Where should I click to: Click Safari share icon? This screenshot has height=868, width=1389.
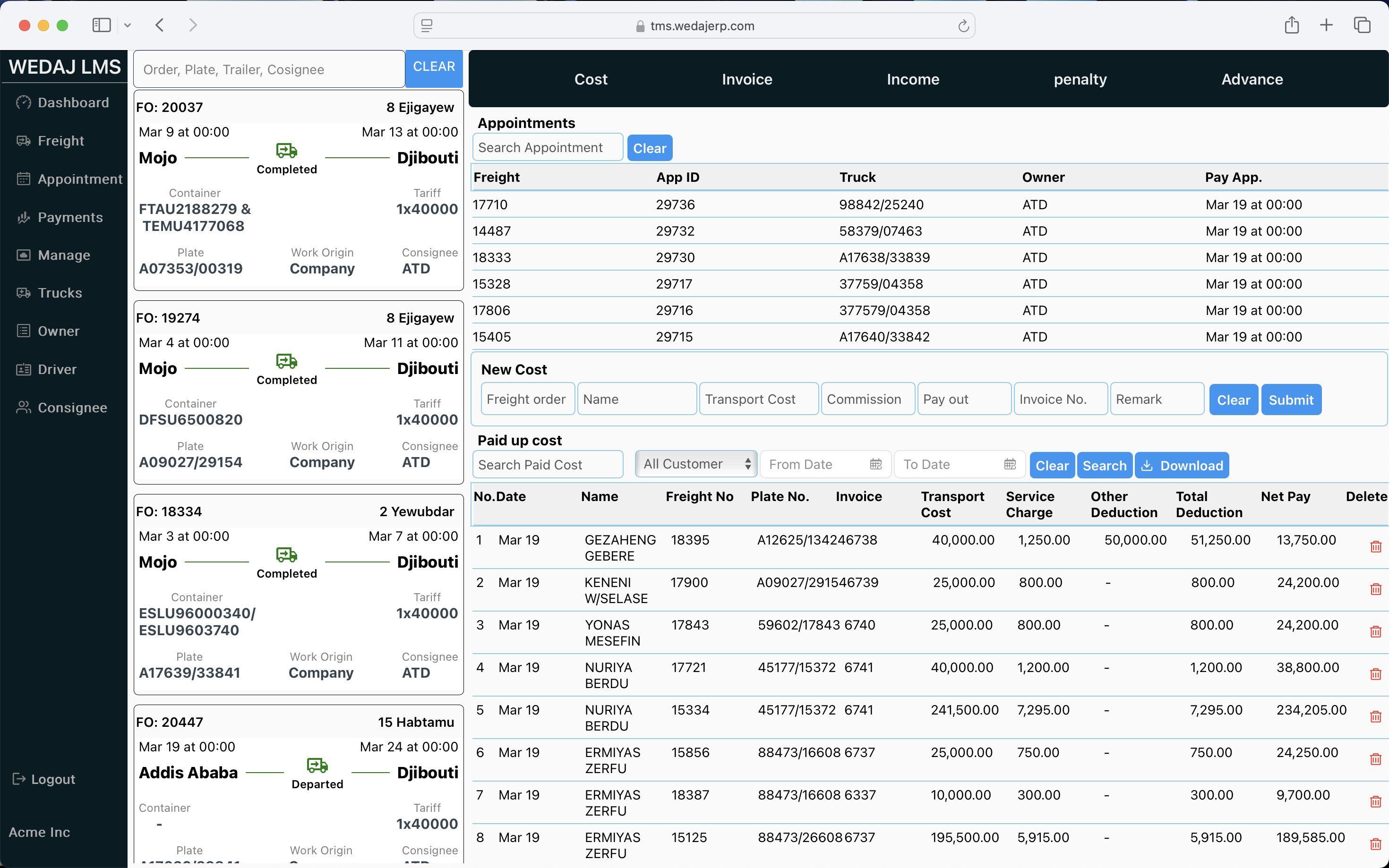[x=1291, y=25]
